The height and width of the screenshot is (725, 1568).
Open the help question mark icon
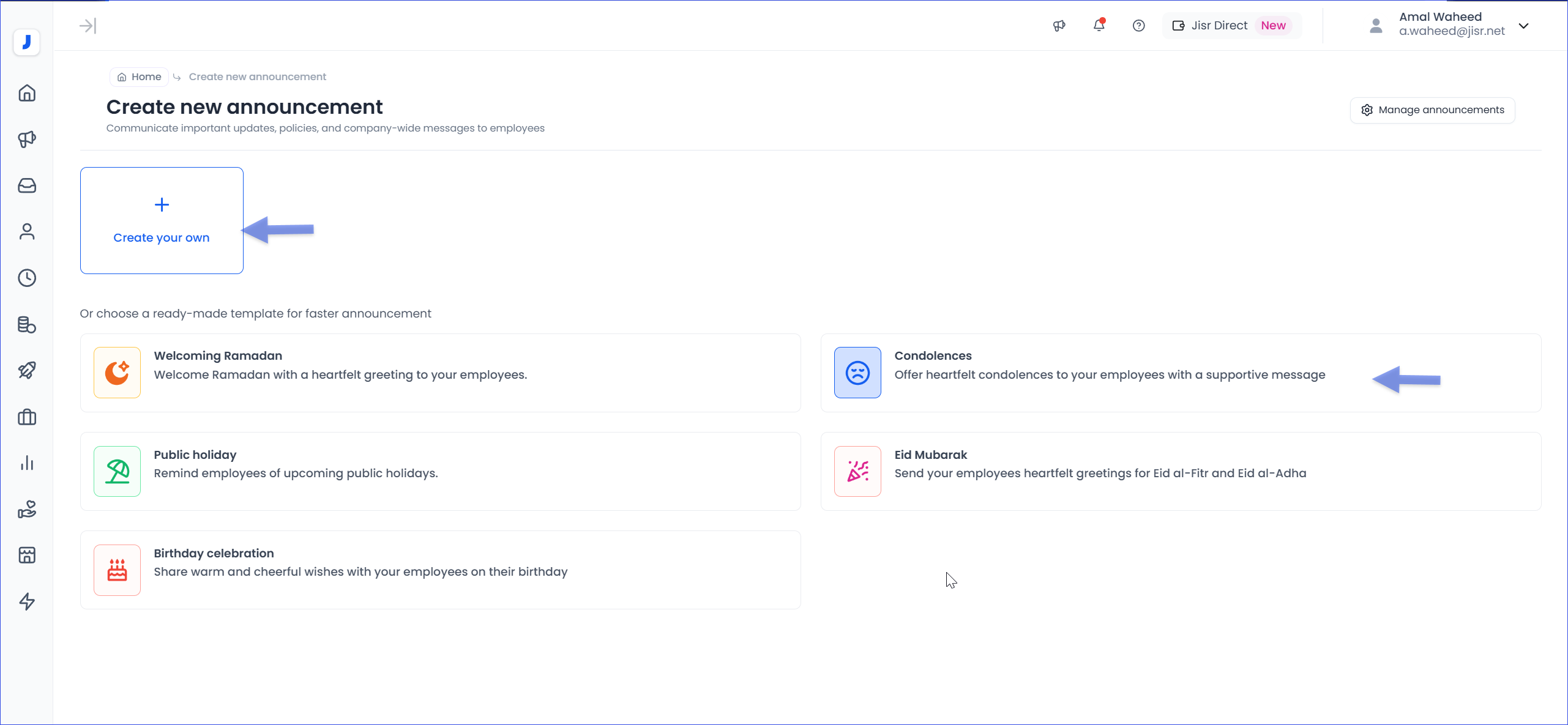tap(1138, 26)
